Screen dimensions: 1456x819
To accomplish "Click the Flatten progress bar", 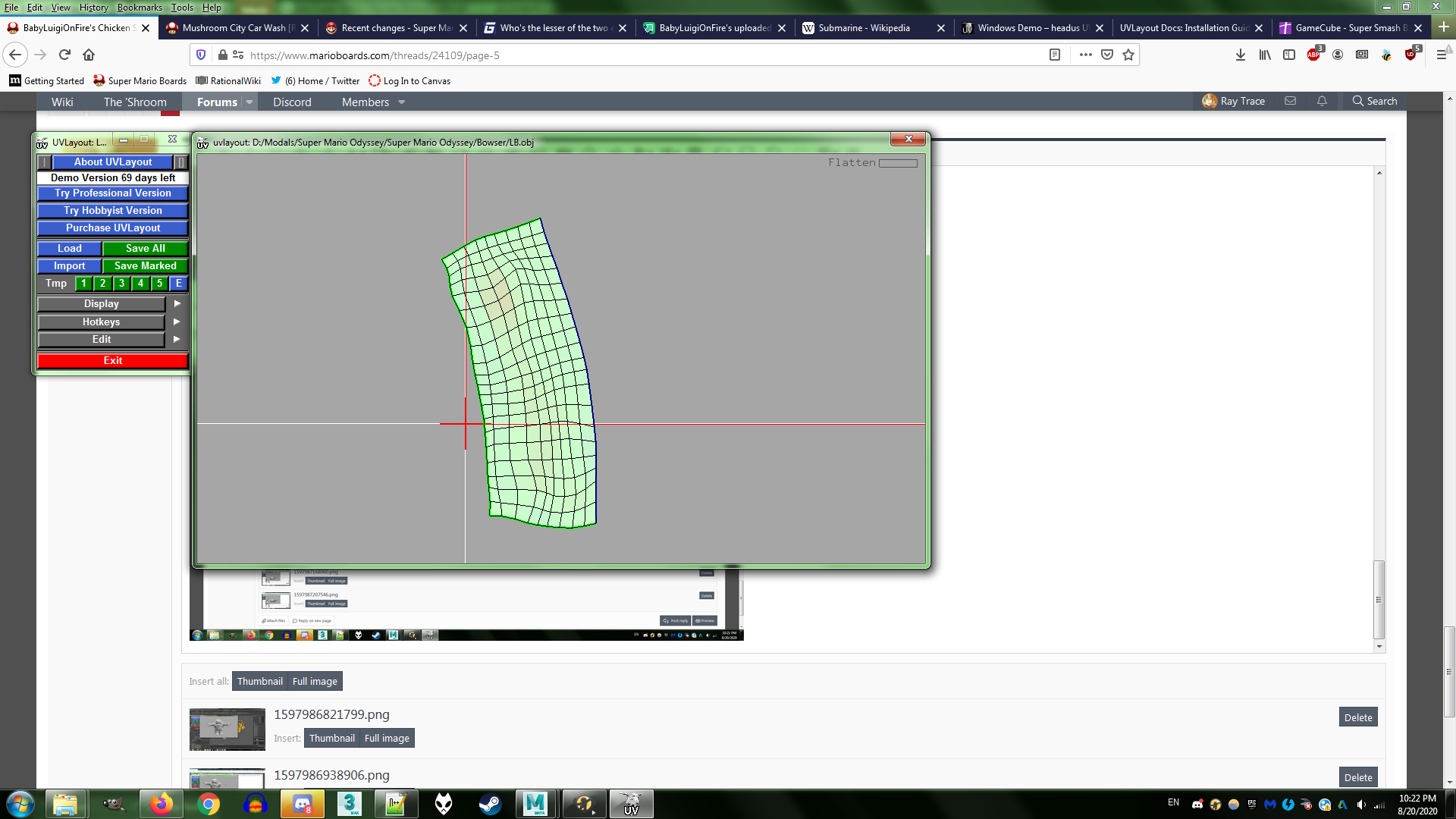I will [x=898, y=163].
